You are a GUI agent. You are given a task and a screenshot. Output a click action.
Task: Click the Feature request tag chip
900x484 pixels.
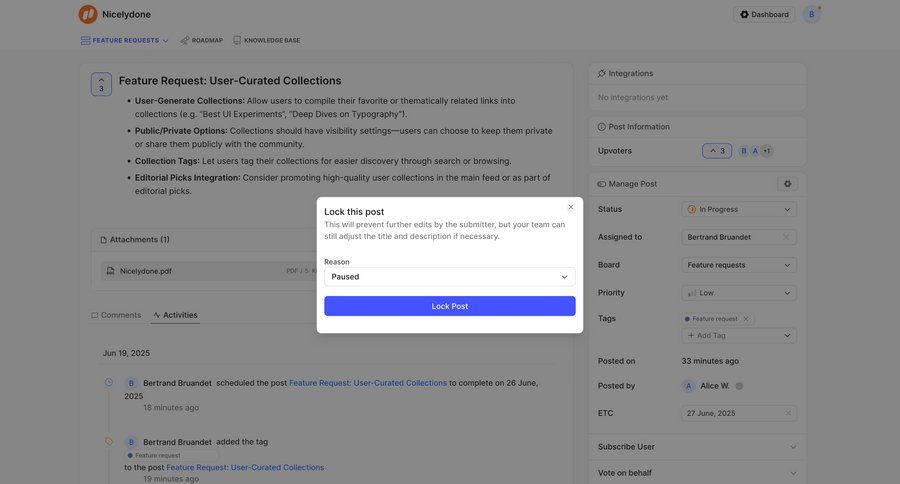coord(715,319)
